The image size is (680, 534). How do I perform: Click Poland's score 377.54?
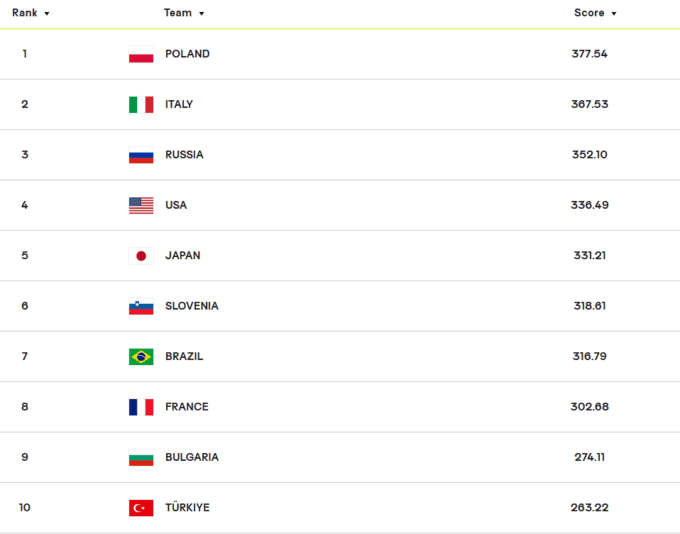pos(589,54)
